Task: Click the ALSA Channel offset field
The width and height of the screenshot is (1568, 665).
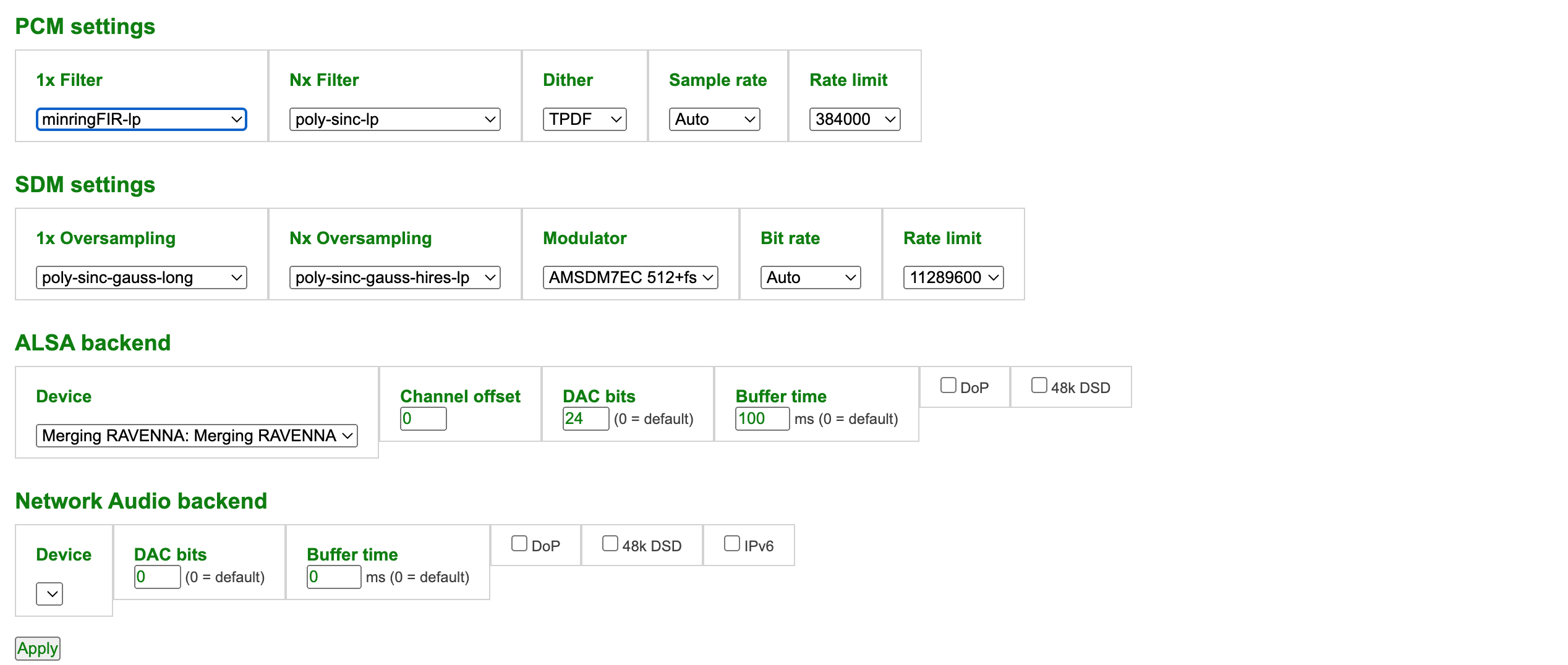Action: (423, 418)
